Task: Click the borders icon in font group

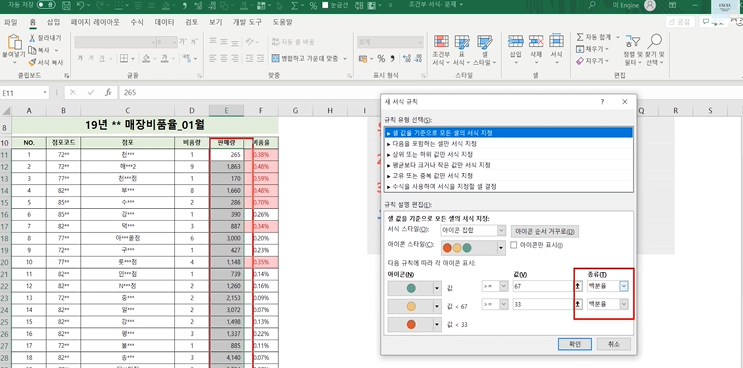Action: point(124,59)
